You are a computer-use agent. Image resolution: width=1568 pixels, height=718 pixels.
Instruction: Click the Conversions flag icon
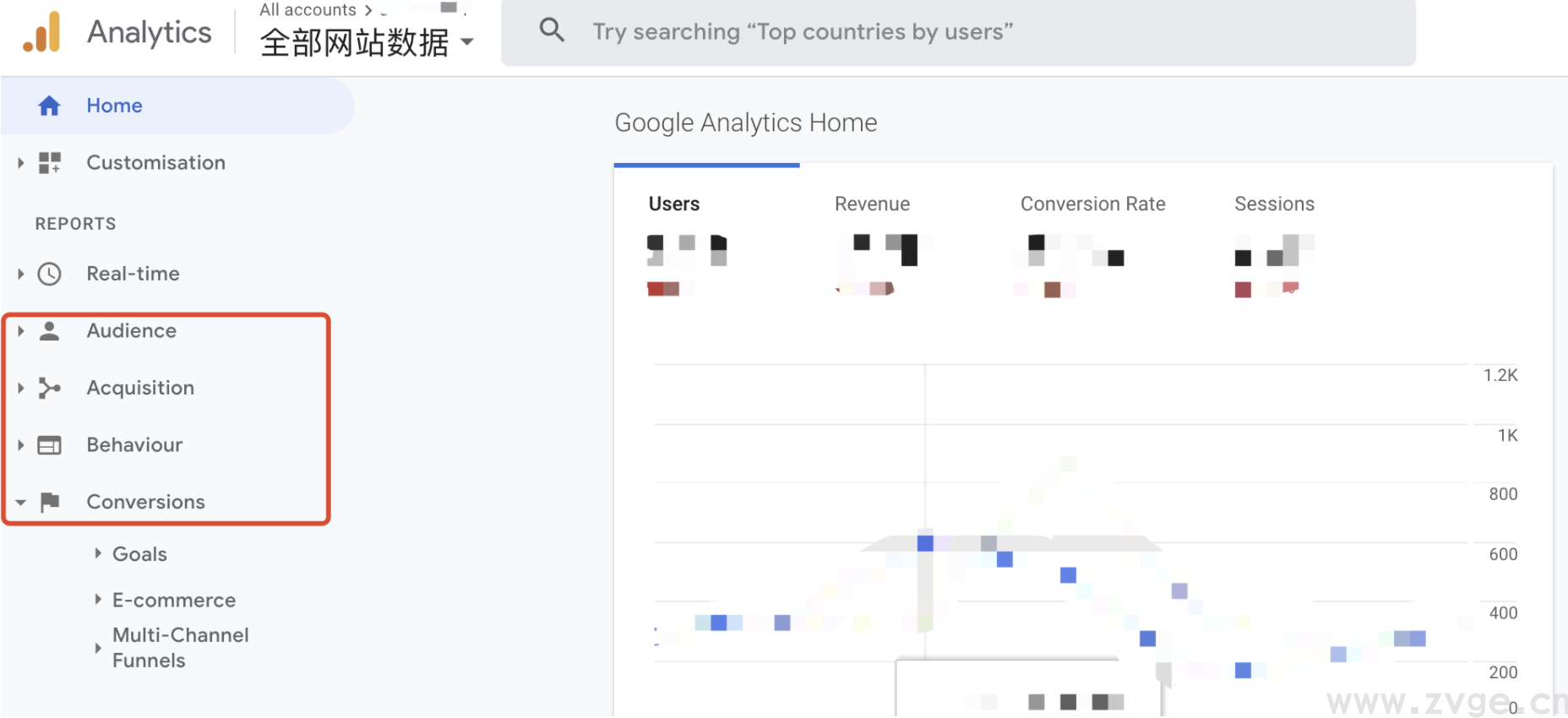coord(50,502)
